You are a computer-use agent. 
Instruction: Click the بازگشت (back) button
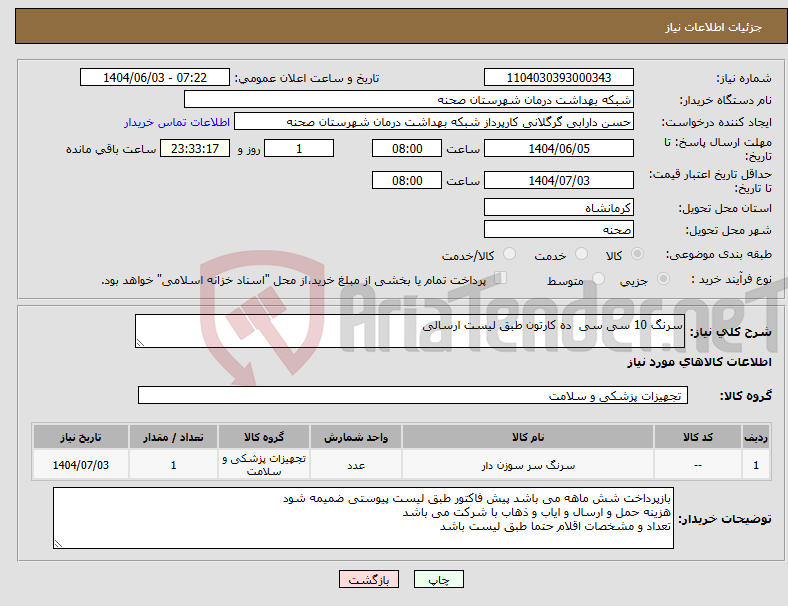[x=368, y=579]
